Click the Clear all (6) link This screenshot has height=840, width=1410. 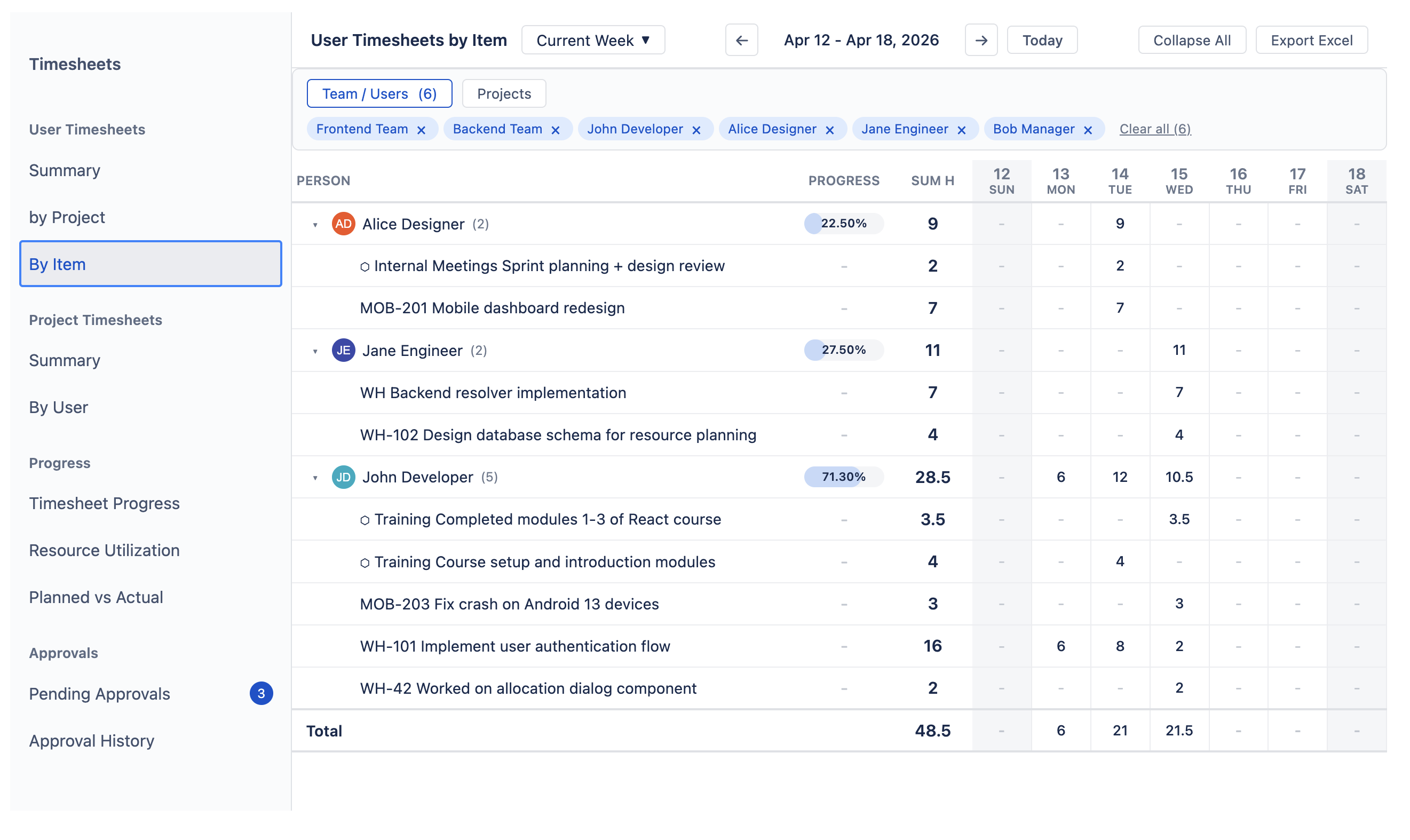click(1155, 129)
